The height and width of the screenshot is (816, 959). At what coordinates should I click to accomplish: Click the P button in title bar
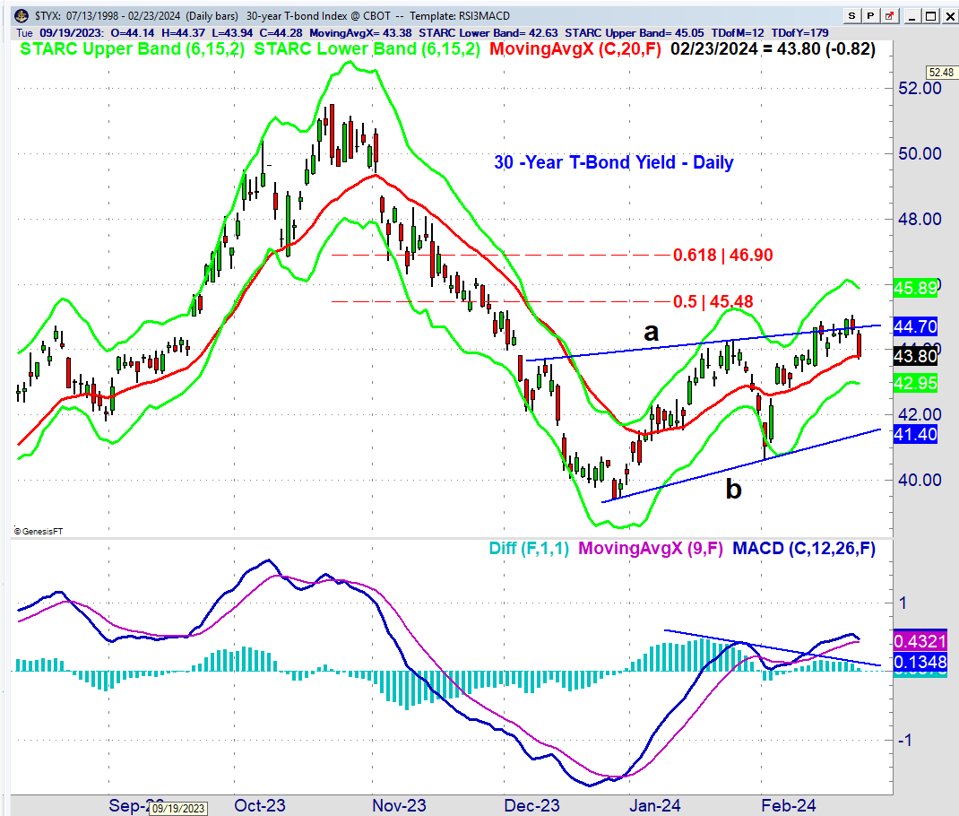pos(869,16)
